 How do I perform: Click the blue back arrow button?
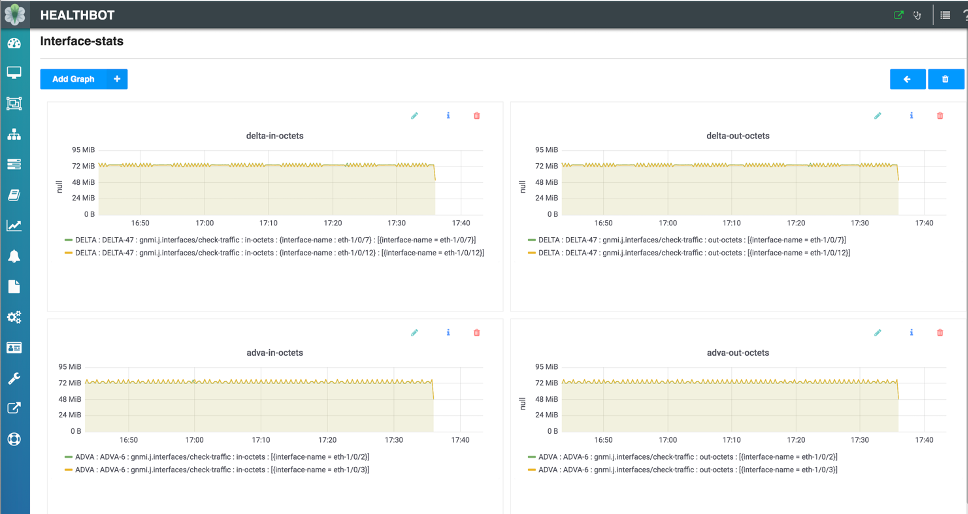[907, 79]
